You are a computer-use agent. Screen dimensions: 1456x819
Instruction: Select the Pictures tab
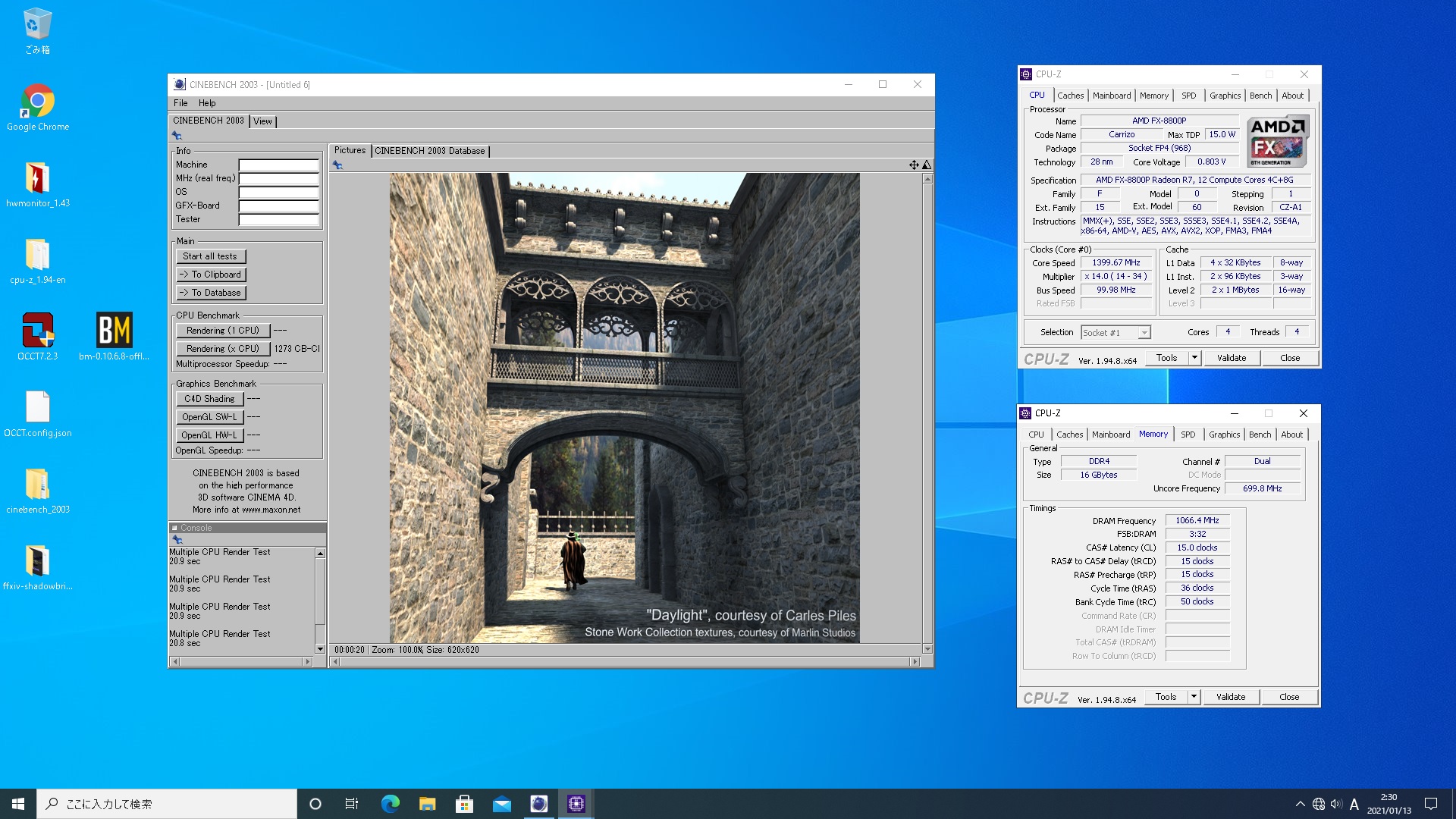(x=350, y=150)
